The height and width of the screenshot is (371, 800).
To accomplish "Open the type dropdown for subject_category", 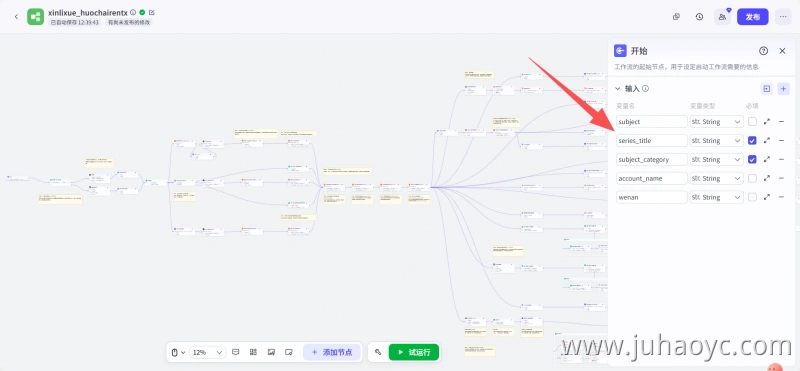I will pos(716,160).
